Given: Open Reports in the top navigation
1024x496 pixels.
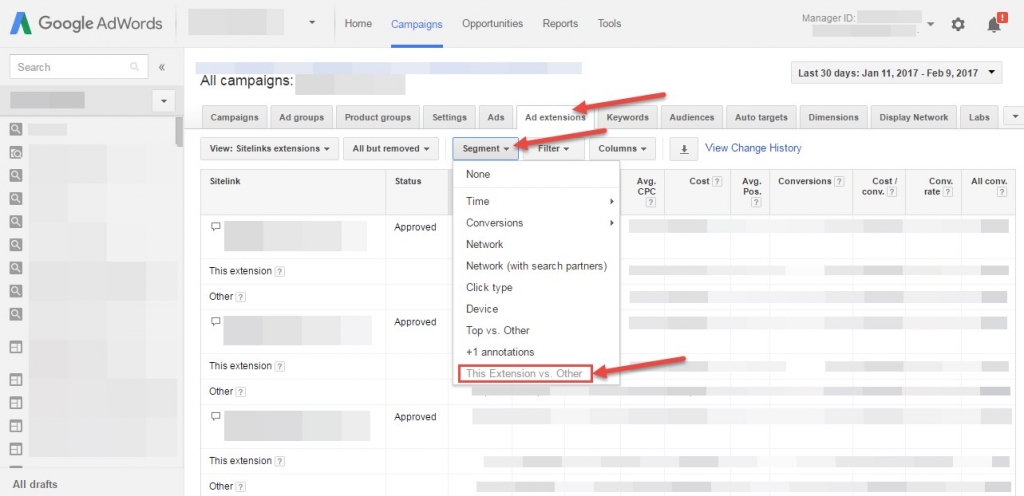Looking at the screenshot, I should pyautogui.click(x=560, y=23).
